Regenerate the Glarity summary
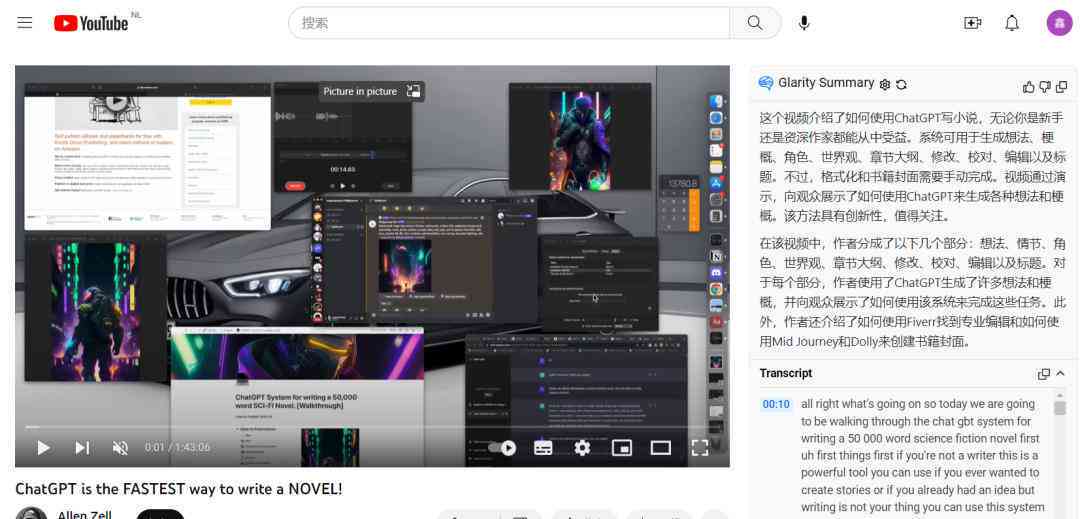The image size is (1080, 519). click(x=901, y=84)
